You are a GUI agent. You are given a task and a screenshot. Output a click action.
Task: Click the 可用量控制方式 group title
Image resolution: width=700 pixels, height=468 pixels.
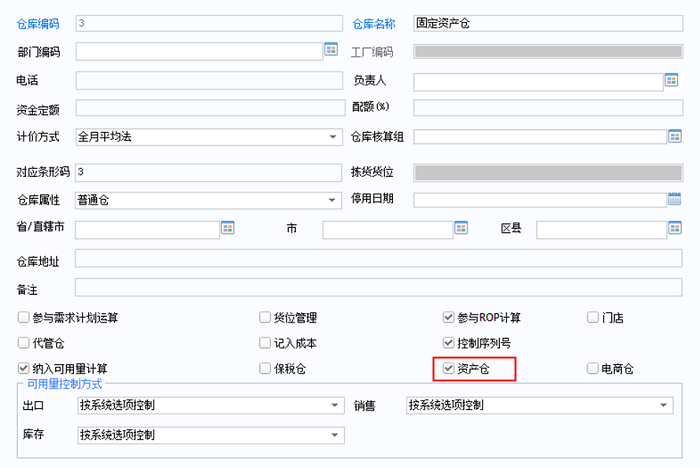tap(65, 384)
